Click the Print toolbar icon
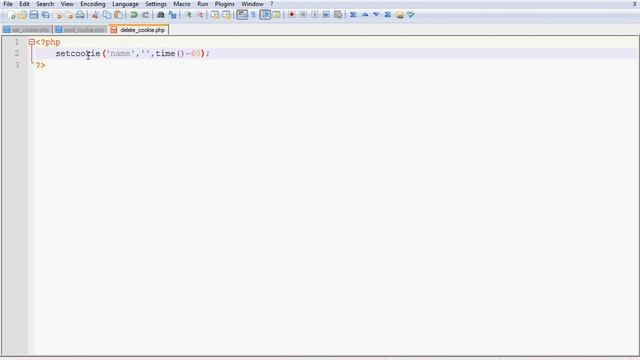640x360 pixels. point(80,15)
